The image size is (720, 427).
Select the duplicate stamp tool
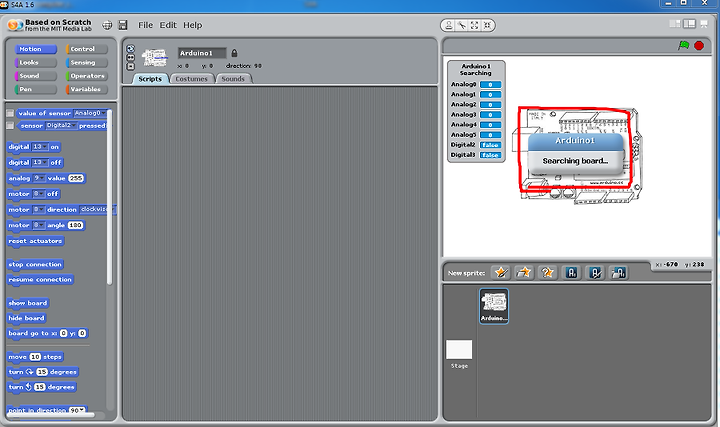coord(449,25)
